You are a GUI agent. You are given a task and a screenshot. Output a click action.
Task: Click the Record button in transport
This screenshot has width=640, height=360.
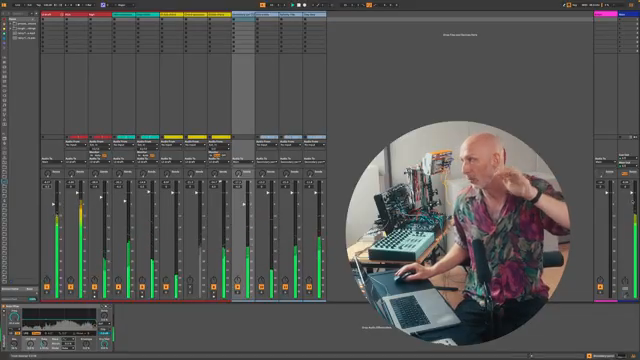(x=304, y=5)
